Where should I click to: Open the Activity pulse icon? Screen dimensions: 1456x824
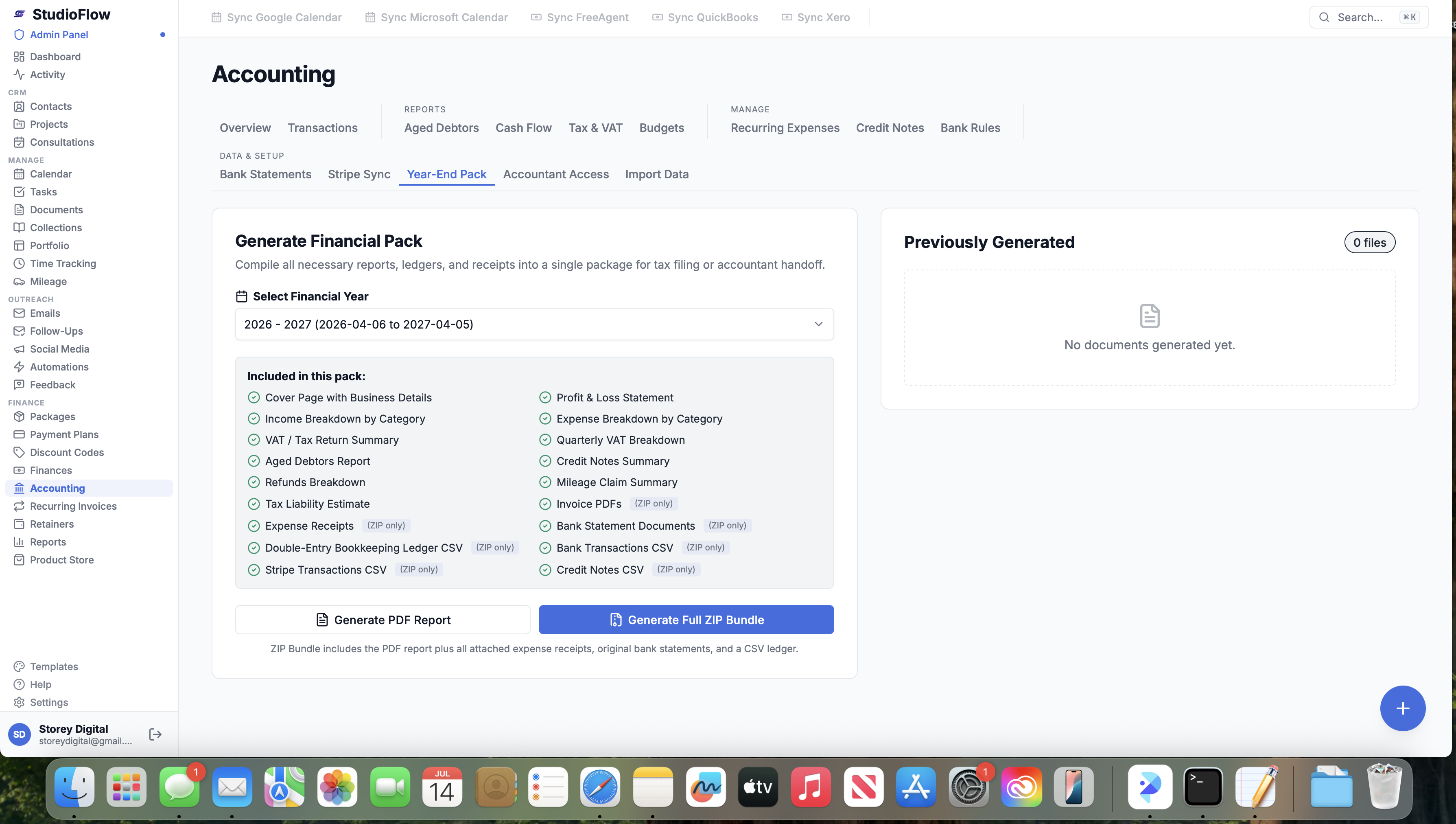tap(19, 75)
